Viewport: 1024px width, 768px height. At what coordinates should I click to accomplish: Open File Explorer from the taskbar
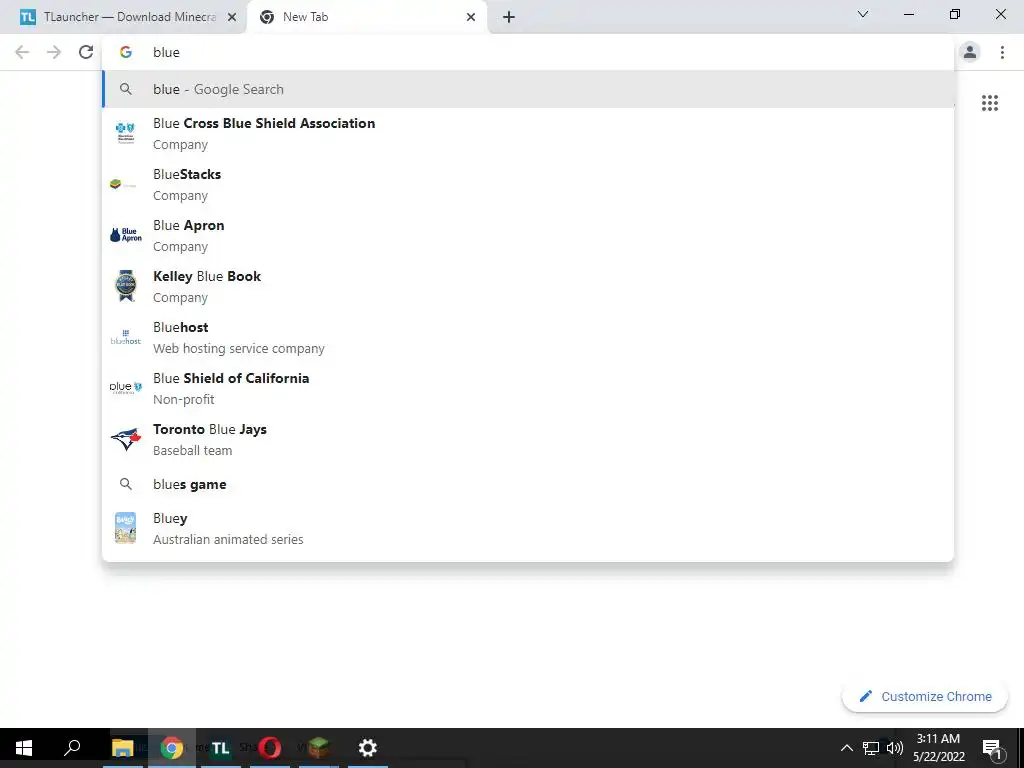[123, 748]
